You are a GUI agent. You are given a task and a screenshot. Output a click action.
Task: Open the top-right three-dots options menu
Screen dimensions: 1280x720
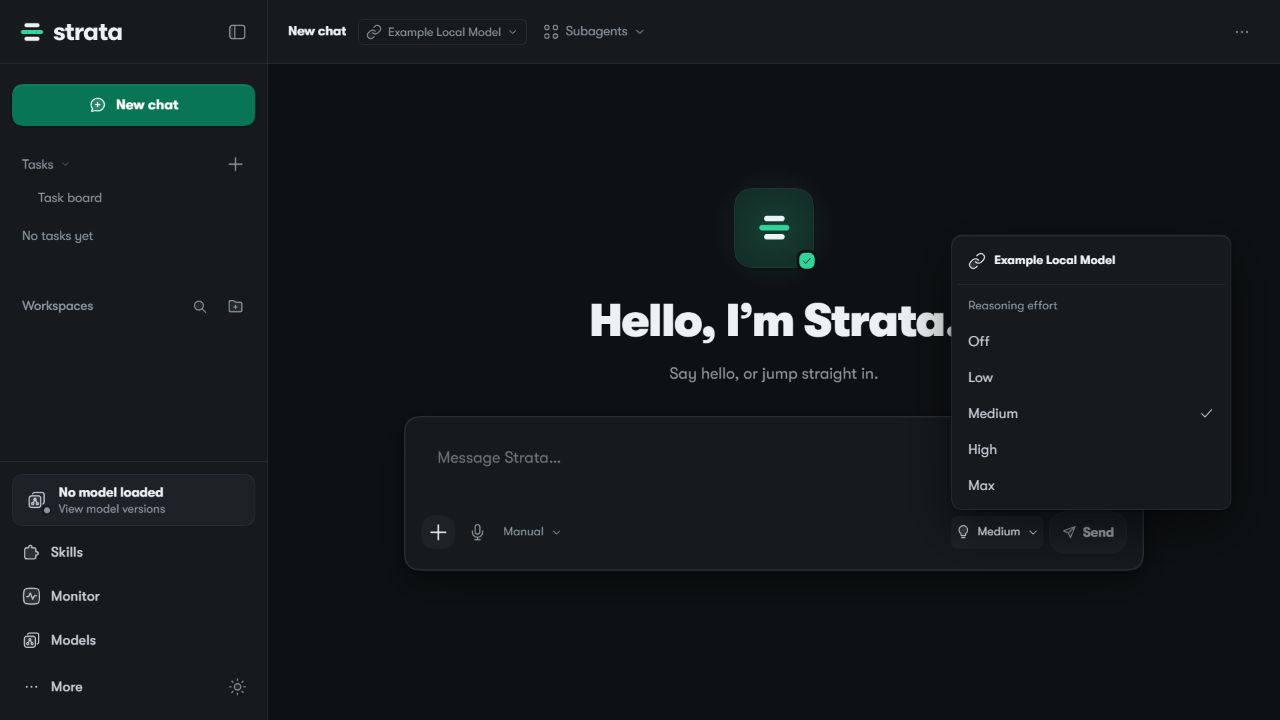[1242, 32]
